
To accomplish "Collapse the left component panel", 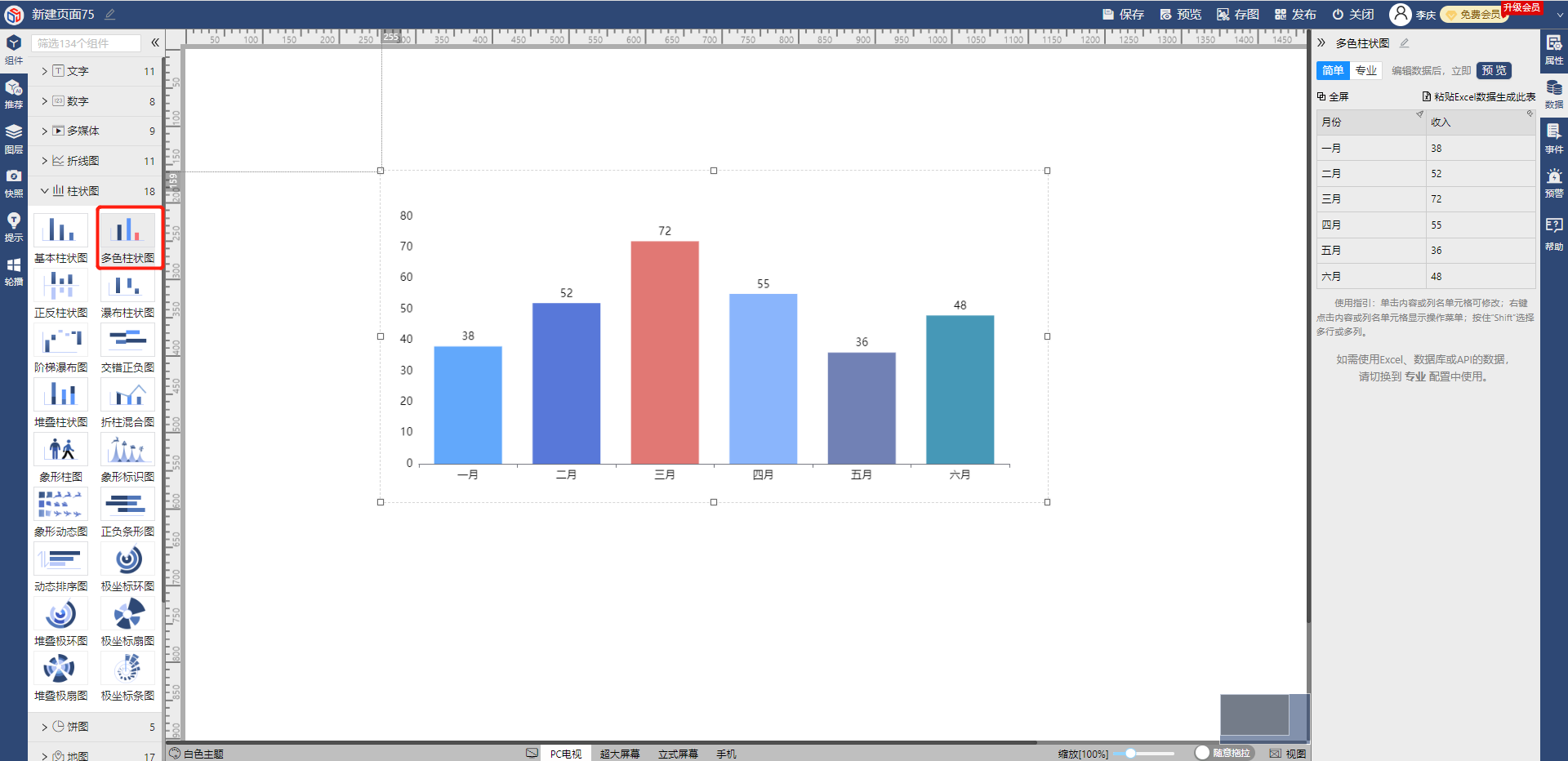I will 155,42.
